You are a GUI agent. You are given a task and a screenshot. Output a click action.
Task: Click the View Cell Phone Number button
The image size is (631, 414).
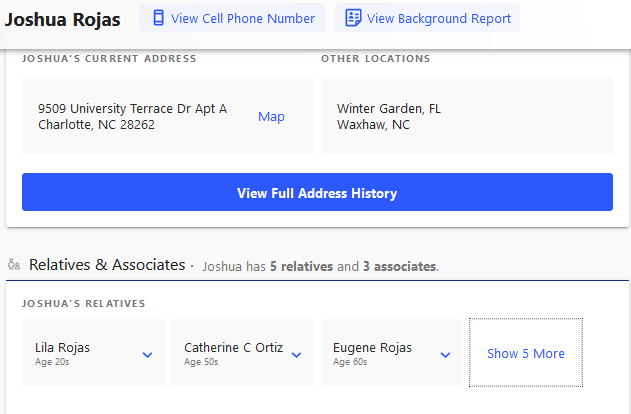232,18
